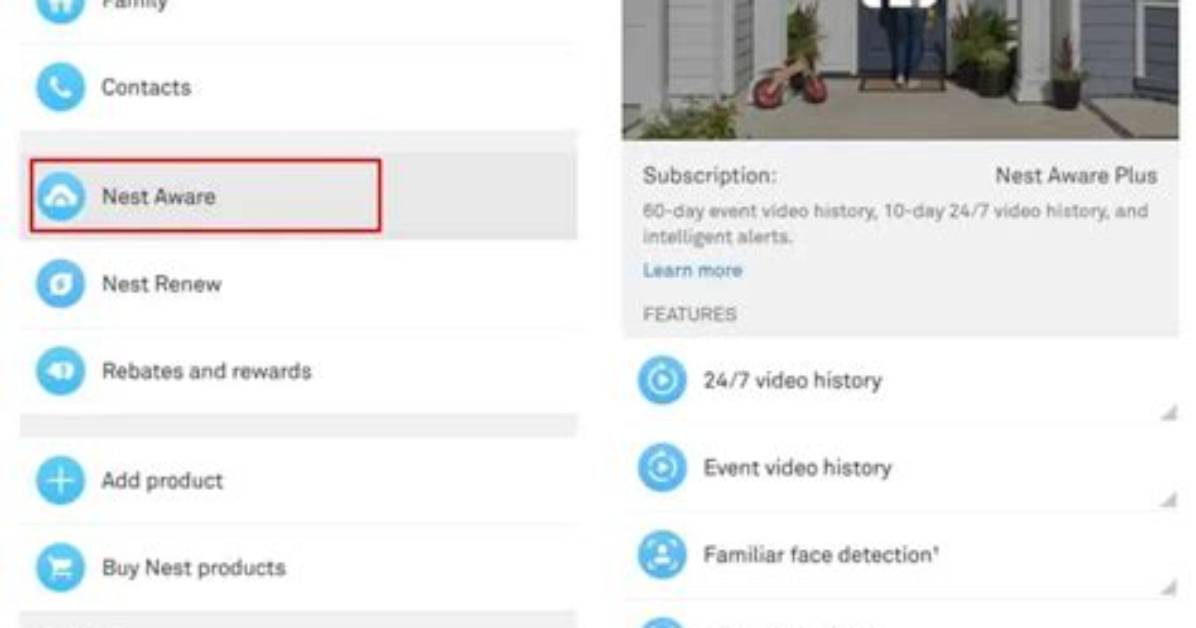The height and width of the screenshot is (628, 1196).
Task: Click the front porch camera image
Action: point(901,69)
